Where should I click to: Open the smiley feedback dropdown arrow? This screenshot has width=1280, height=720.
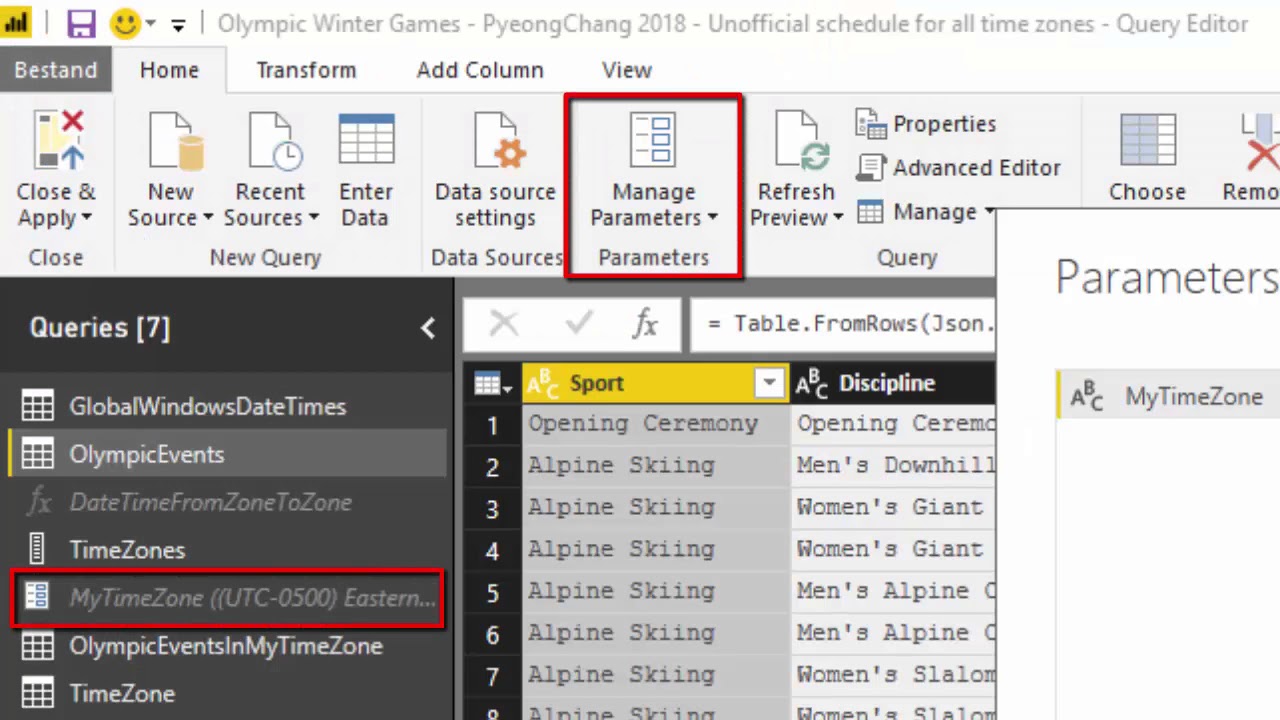point(151,24)
